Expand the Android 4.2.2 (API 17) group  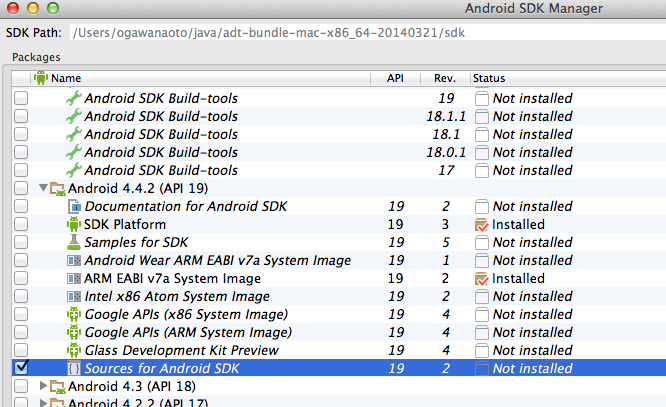[x=43, y=403]
